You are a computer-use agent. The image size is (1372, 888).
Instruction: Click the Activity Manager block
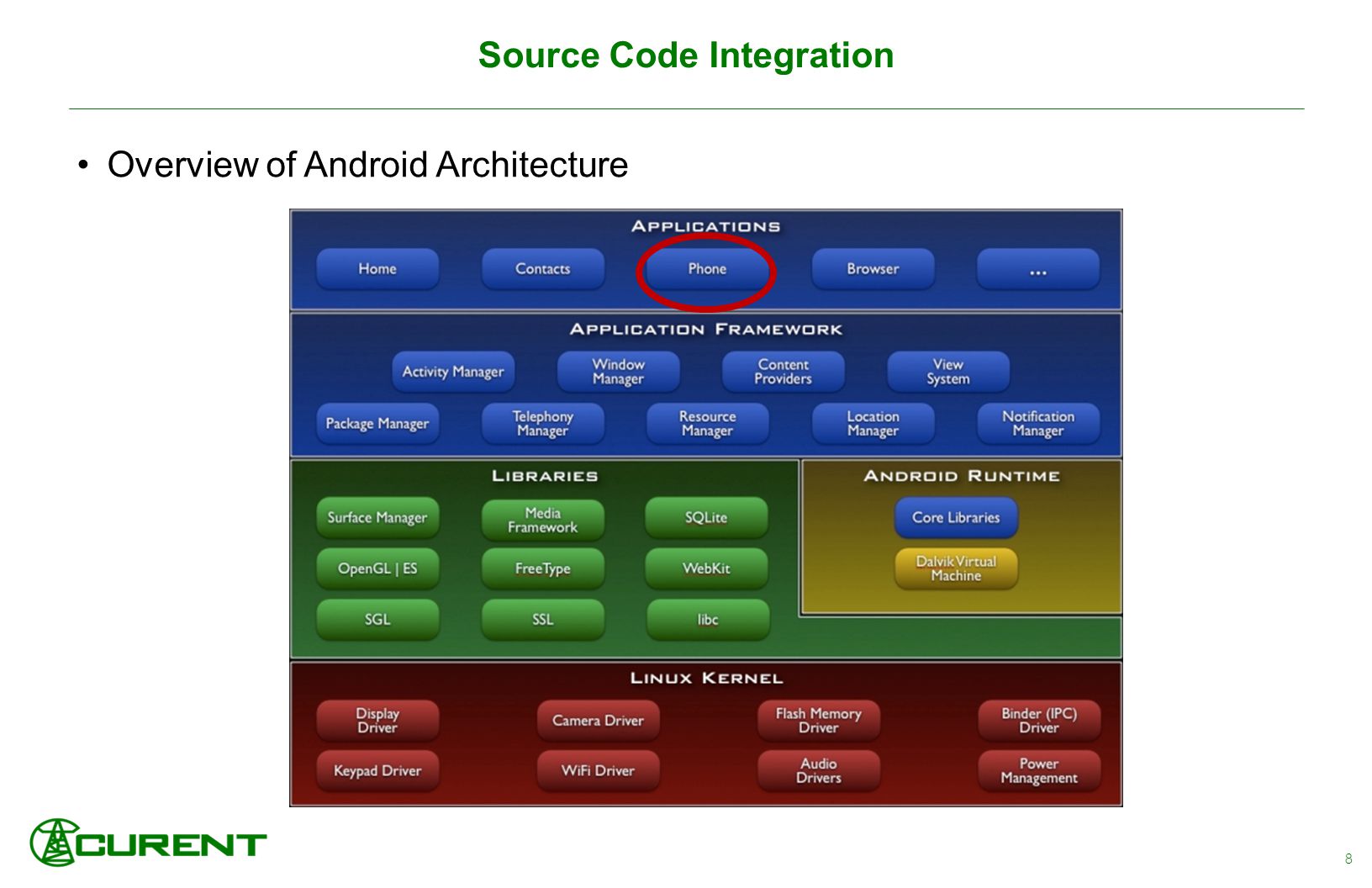[x=453, y=372]
